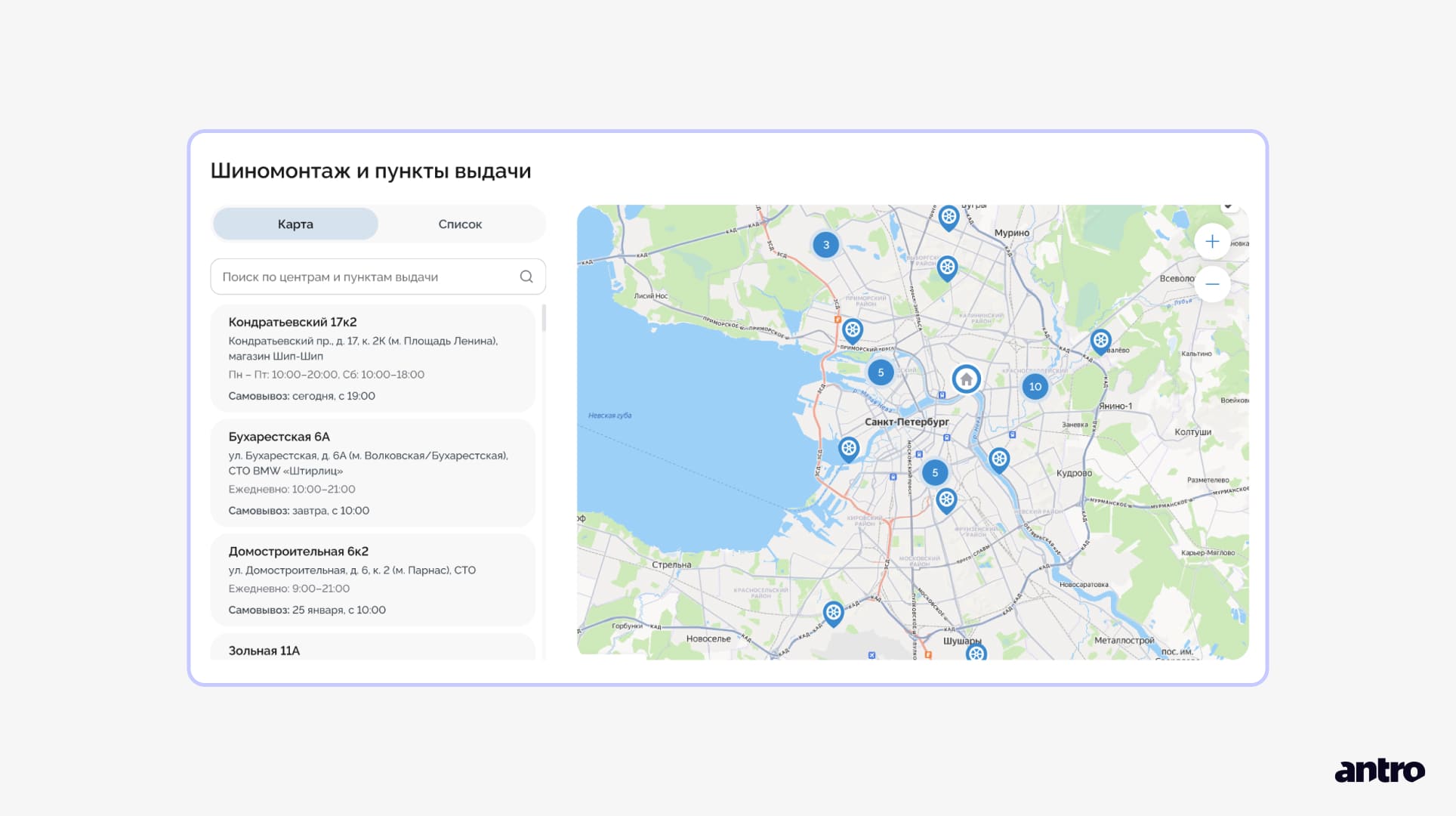Click tire pin near Мурино
1456x816 pixels.
(x=949, y=217)
